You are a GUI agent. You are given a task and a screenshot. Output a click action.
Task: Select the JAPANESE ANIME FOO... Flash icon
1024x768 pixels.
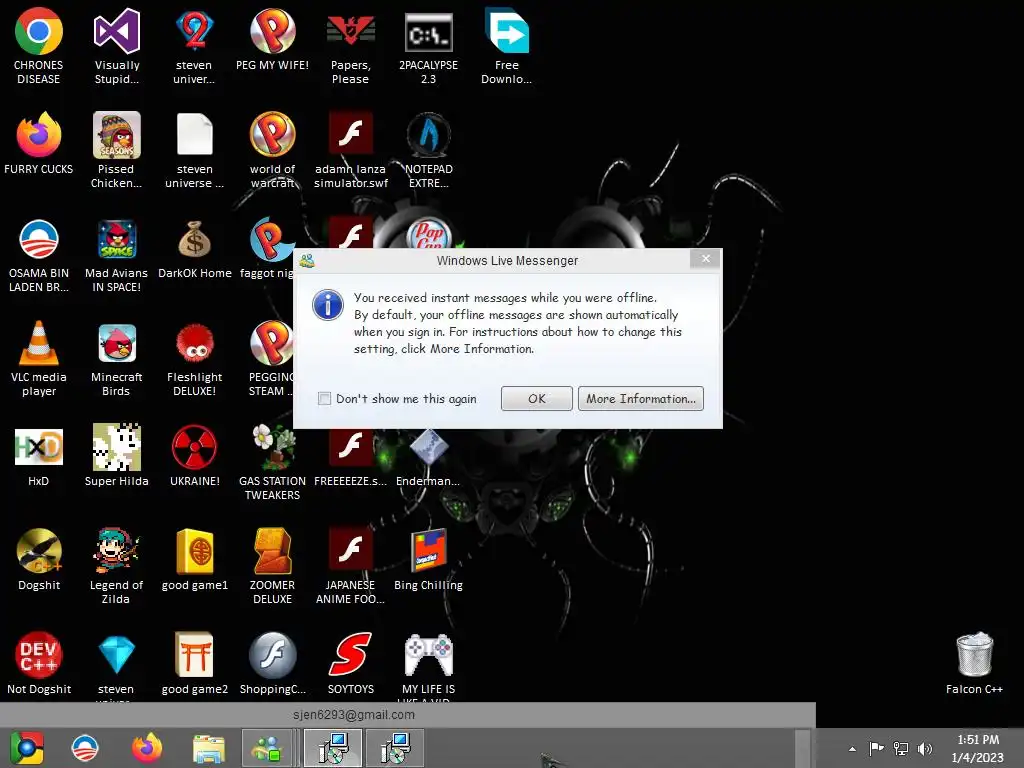[350, 566]
